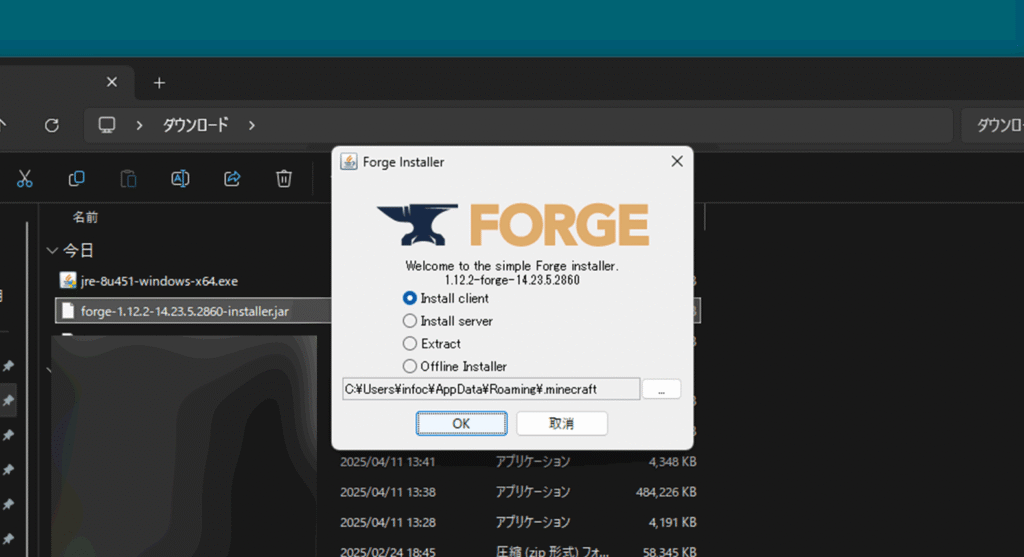Click the 圧縮 (zip 形式) type cell

[552, 551]
